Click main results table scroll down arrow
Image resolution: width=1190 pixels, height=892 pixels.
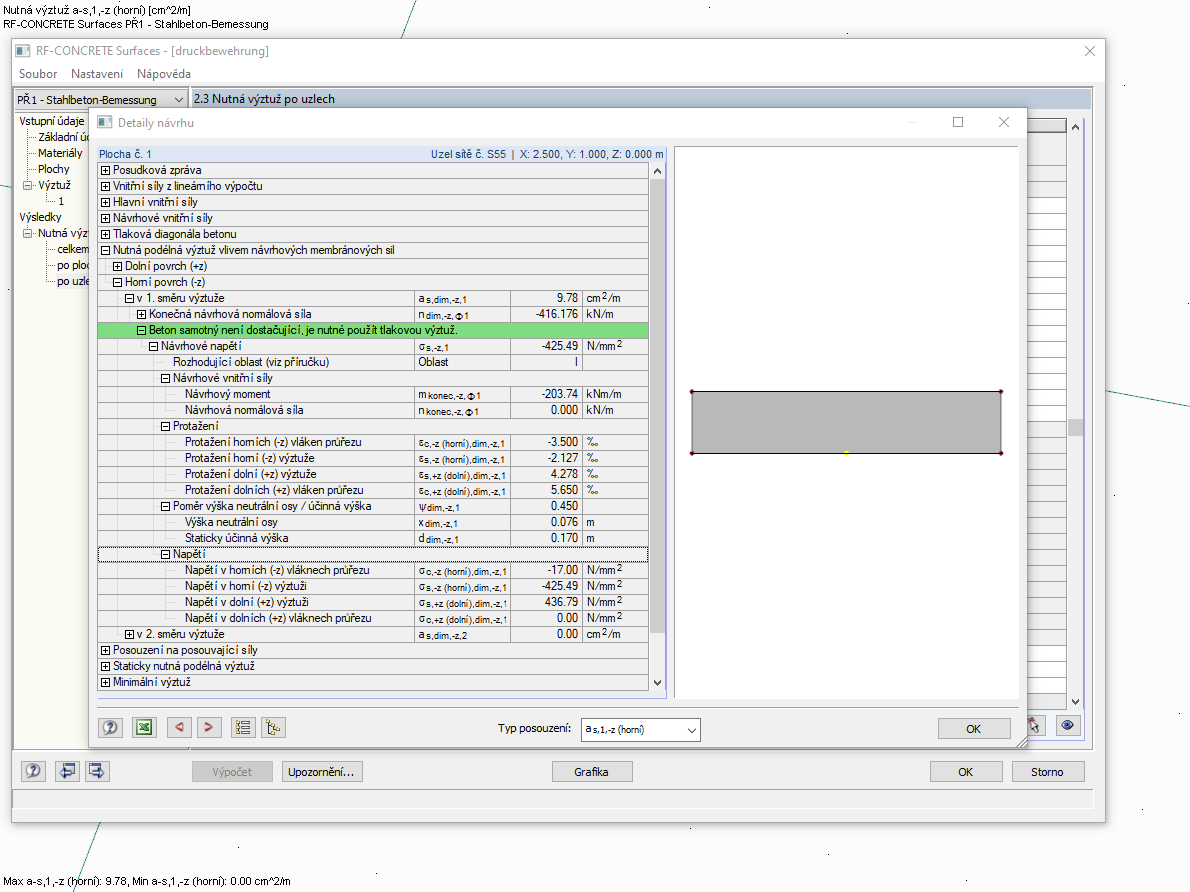tap(1075, 701)
